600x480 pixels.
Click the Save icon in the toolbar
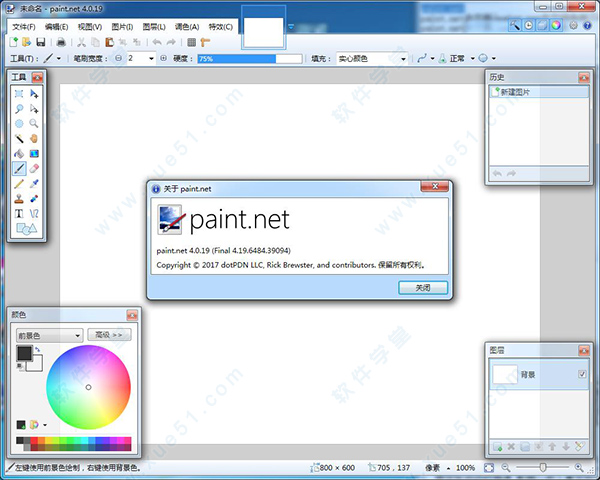pos(40,43)
